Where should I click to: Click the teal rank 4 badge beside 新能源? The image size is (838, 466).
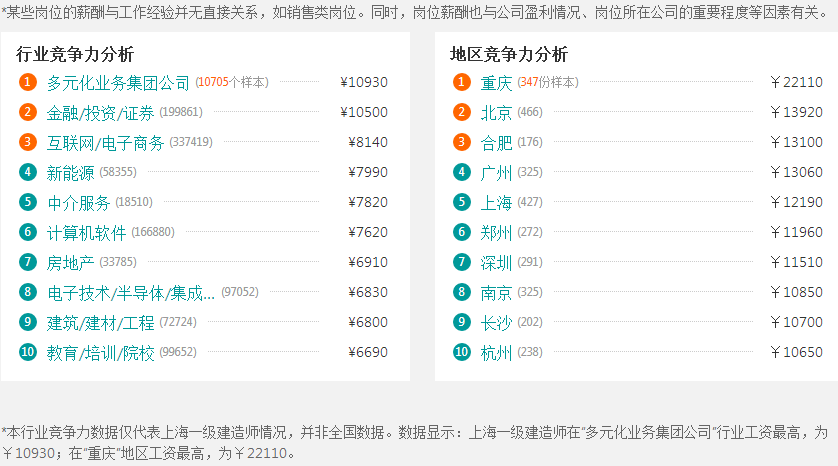28,172
